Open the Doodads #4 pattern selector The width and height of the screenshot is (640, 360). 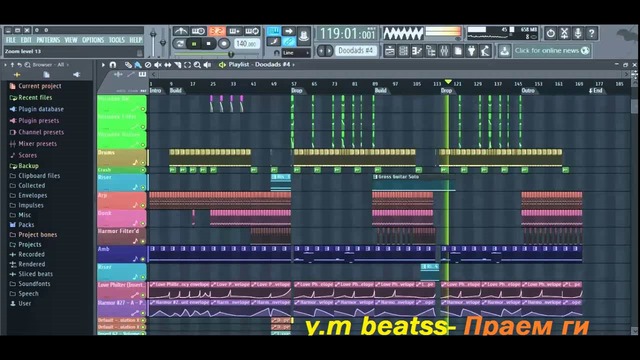point(356,51)
